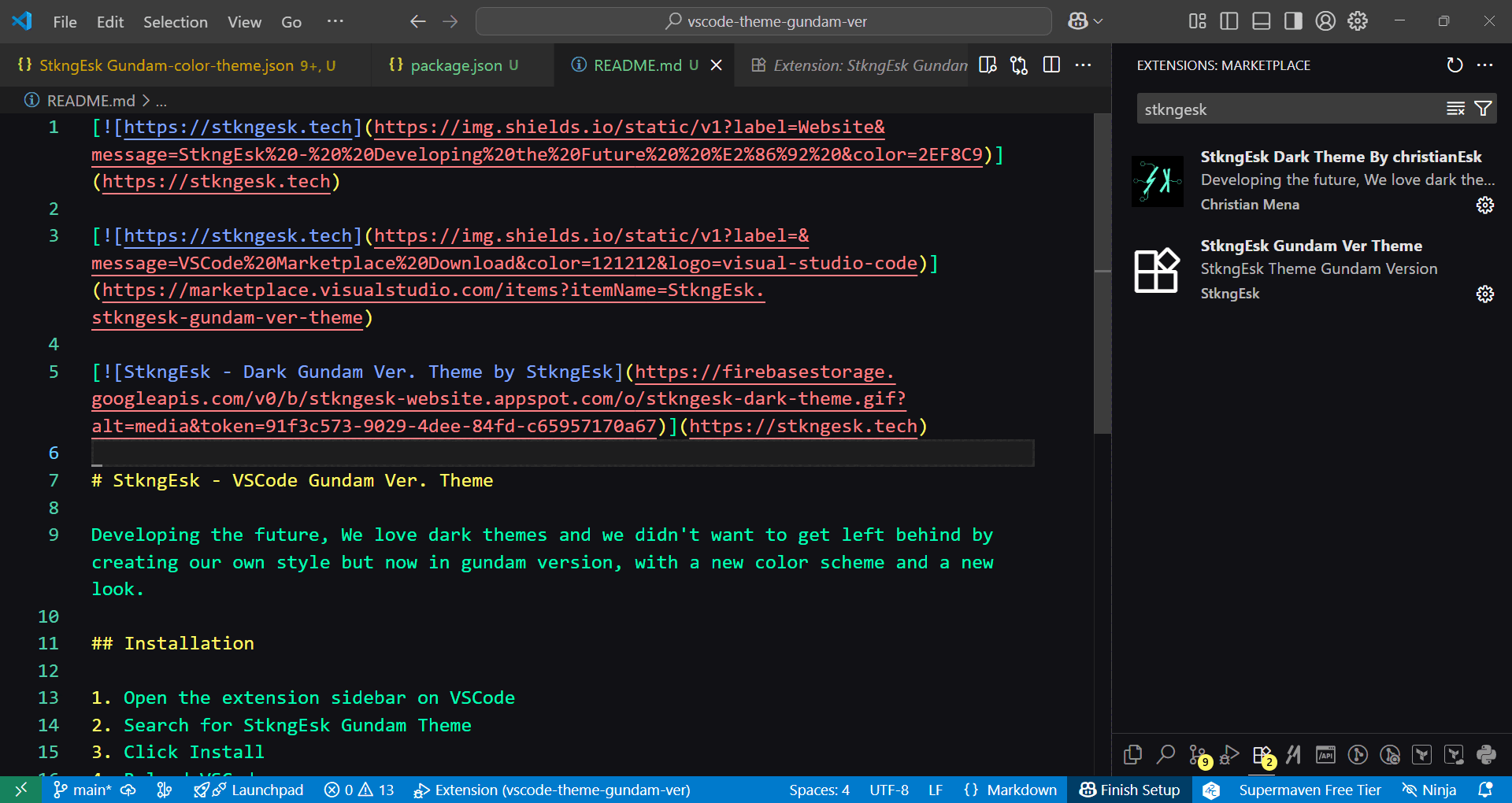Open notifications bell in status bar
This screenshot has height=803, width=1512.
1485,790
